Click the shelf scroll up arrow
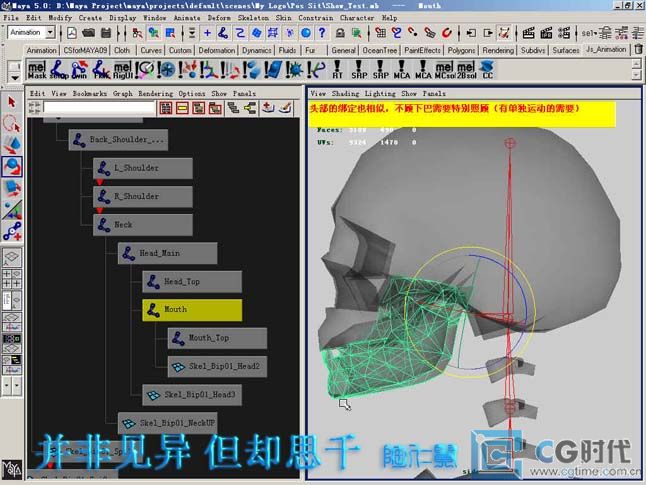This screenshot has width=646, height=485. (x=637, y=64)
